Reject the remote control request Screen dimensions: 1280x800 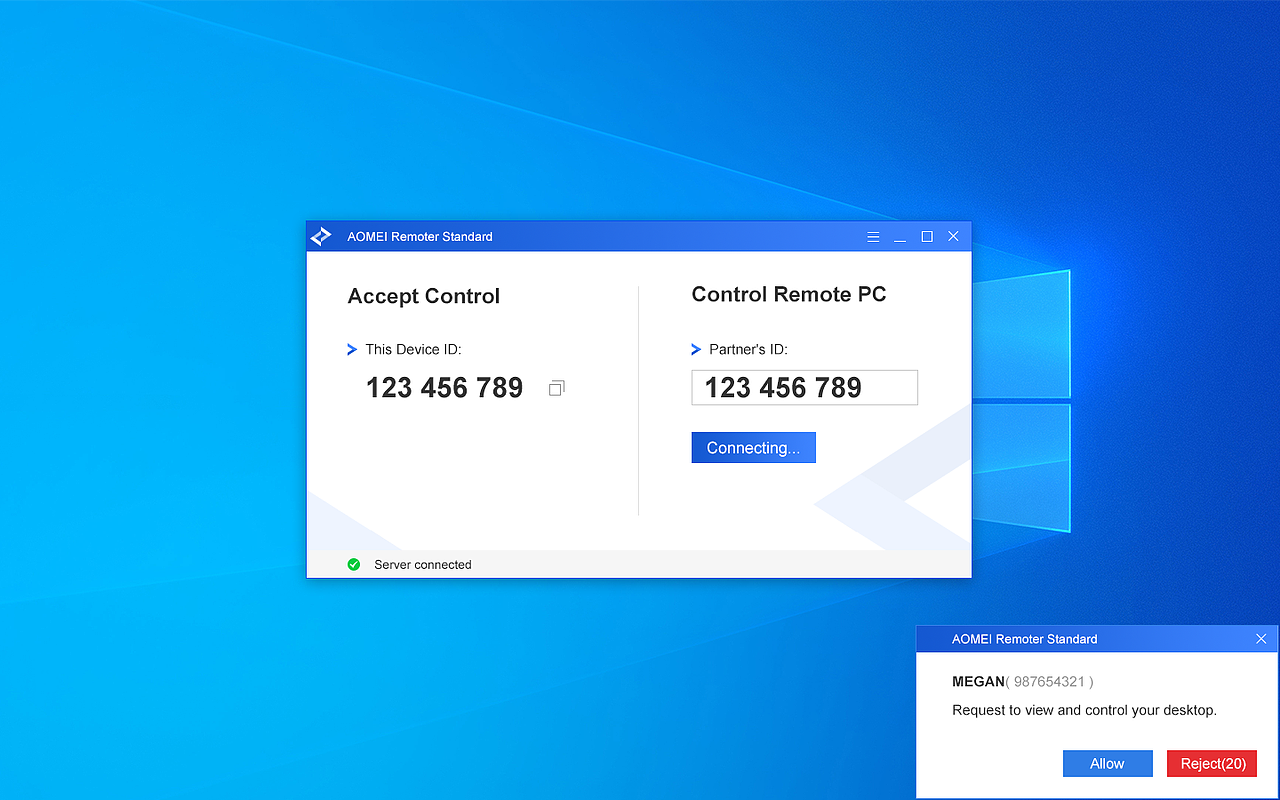(1212, 763)
